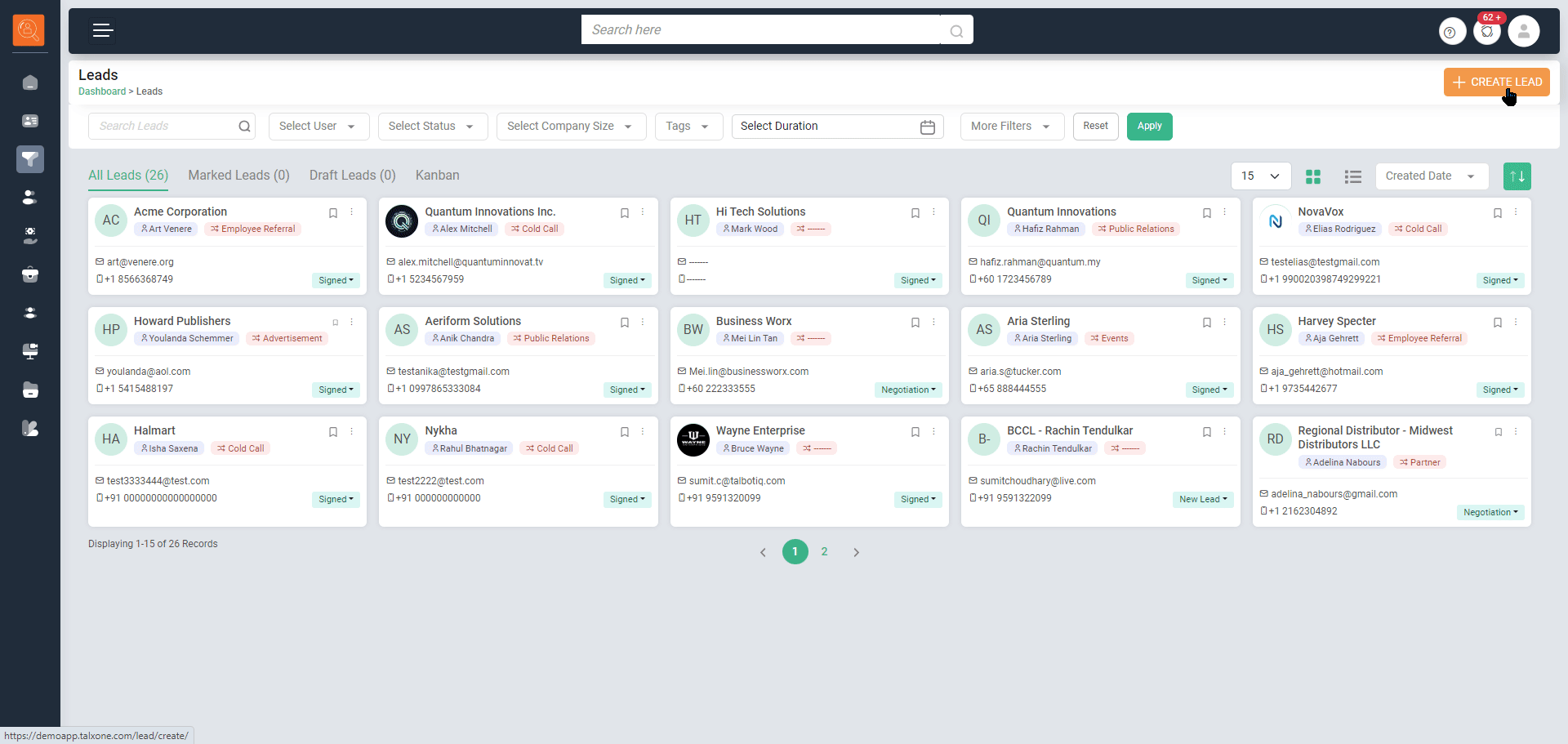The height and width of the screenshot is (744, 1568).
Task: Mark the Harvey Specter lead bookmark
Action: 1497,323
